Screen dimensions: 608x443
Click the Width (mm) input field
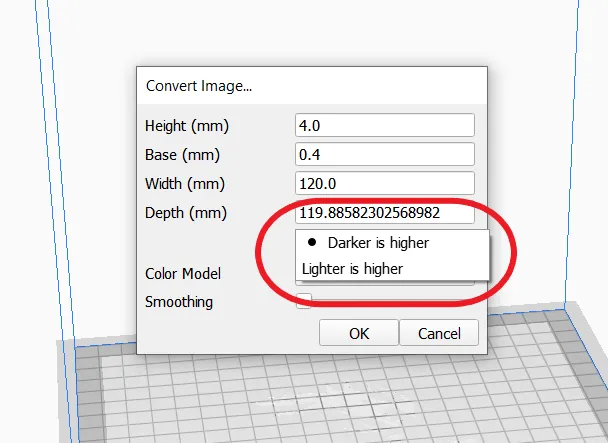point(385,183)
